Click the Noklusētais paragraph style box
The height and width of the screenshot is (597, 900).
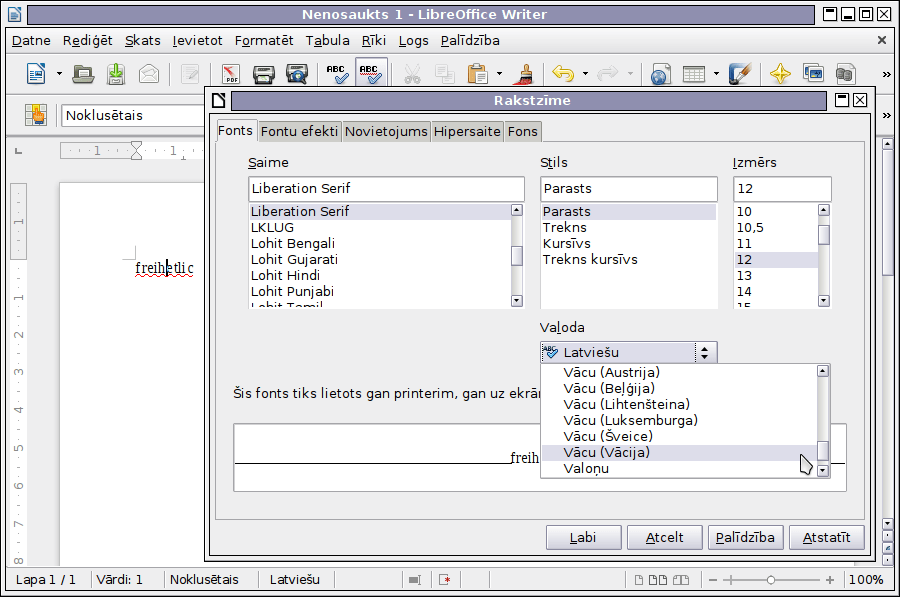tap(133, 115)
